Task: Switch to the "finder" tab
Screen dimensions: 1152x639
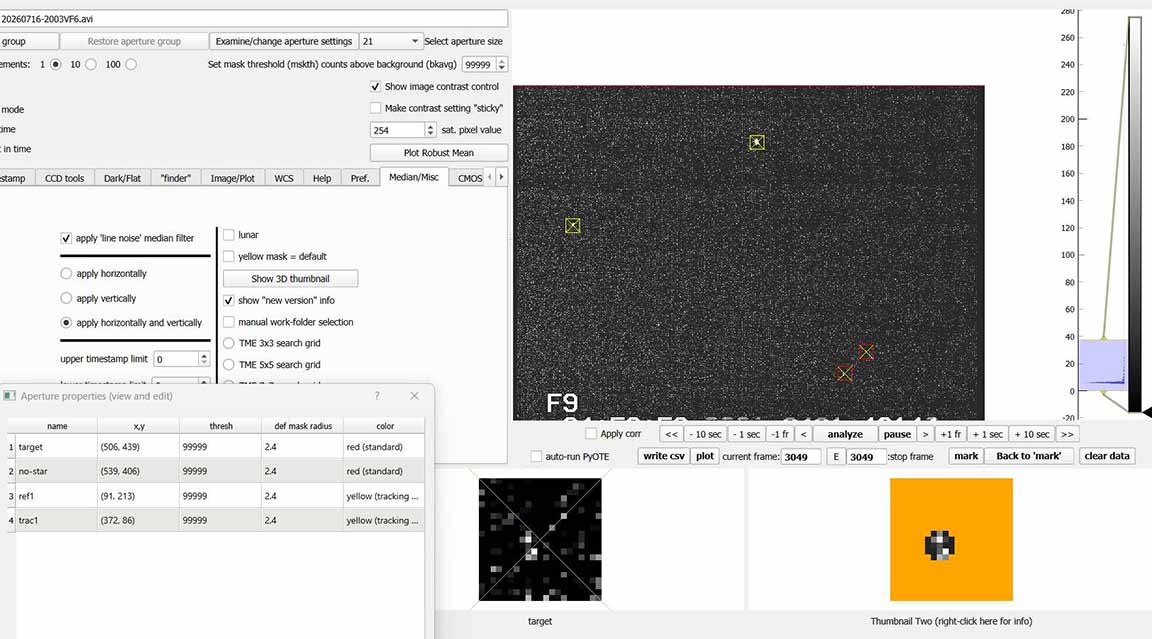Action: click(x=175, y=178)
